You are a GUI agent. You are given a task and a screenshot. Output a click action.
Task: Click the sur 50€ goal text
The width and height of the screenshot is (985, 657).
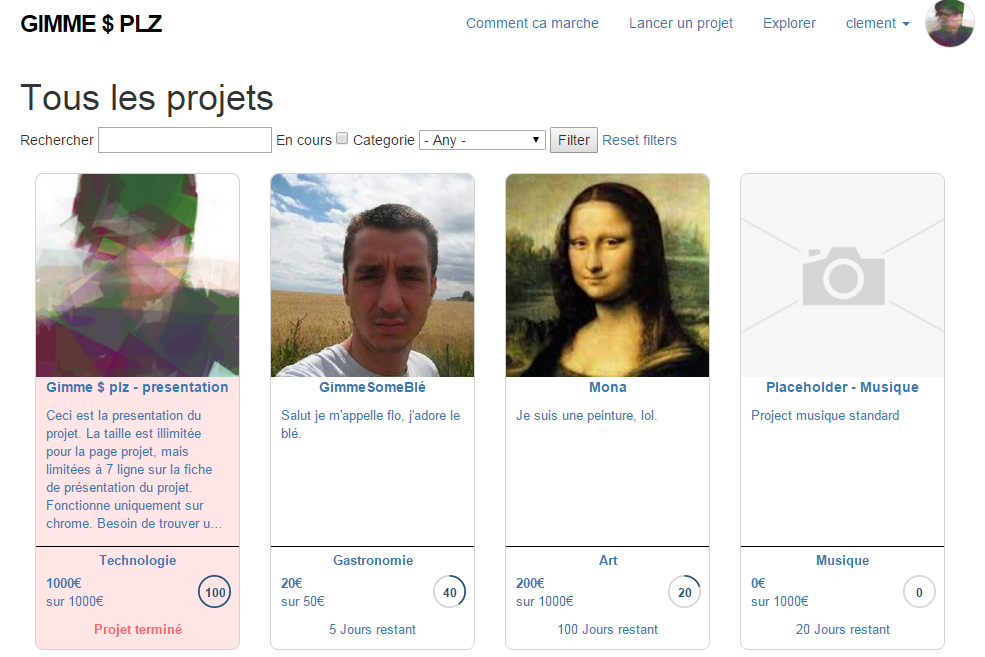(303, 601)
